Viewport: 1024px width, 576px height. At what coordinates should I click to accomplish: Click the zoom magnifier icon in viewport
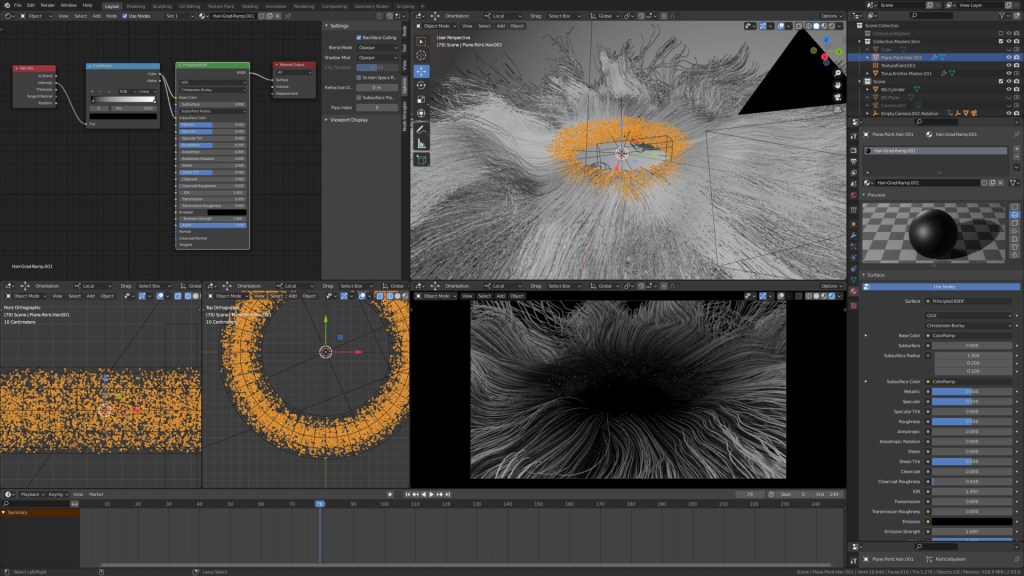(835, 73)
